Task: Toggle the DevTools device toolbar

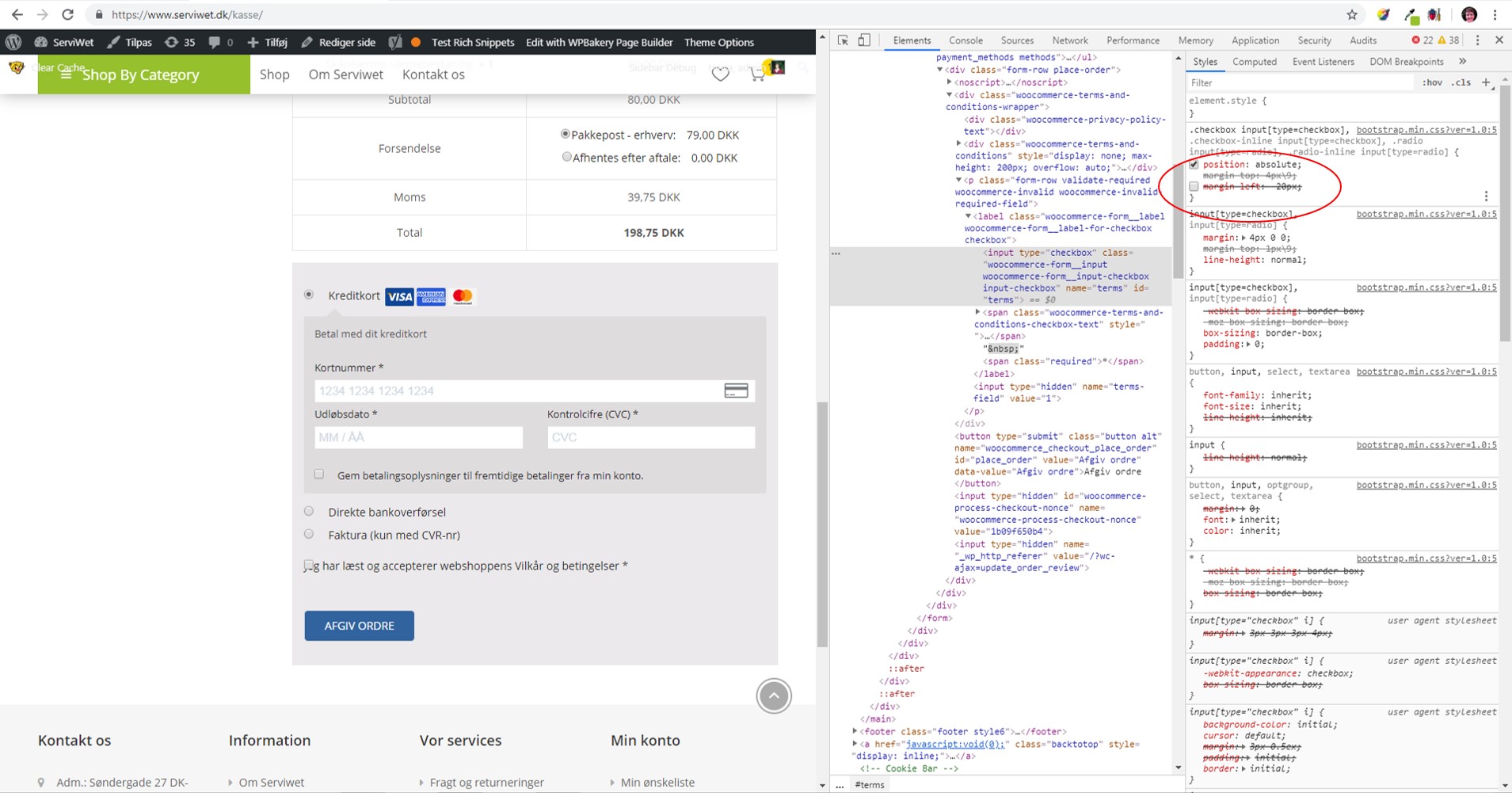Action: [864, 40]
